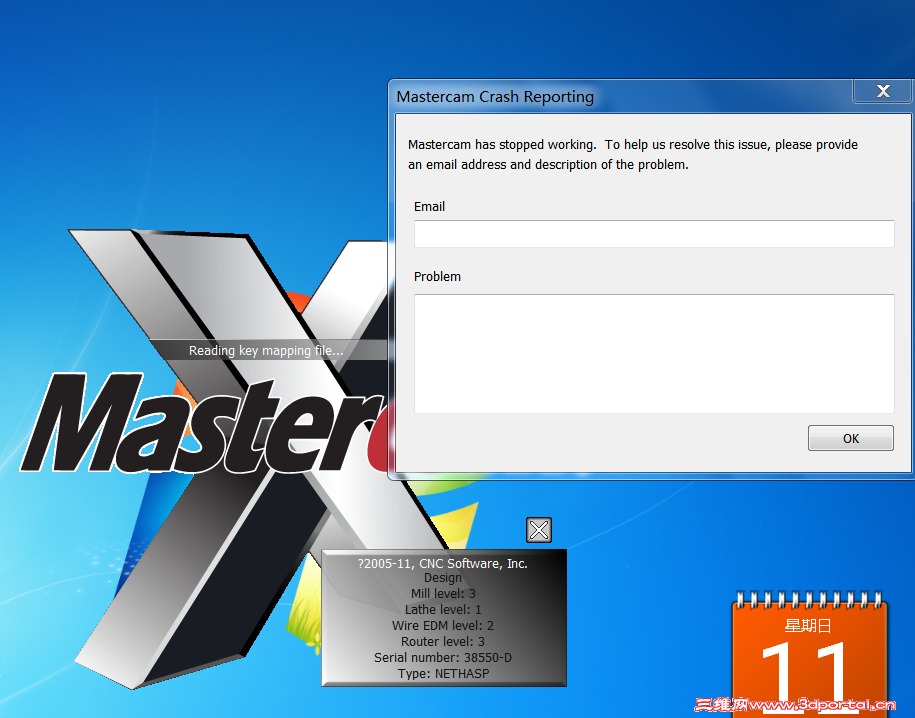Click '?2005-11, CNC Software, Inc.' copyright text

(x=442, y=564)
